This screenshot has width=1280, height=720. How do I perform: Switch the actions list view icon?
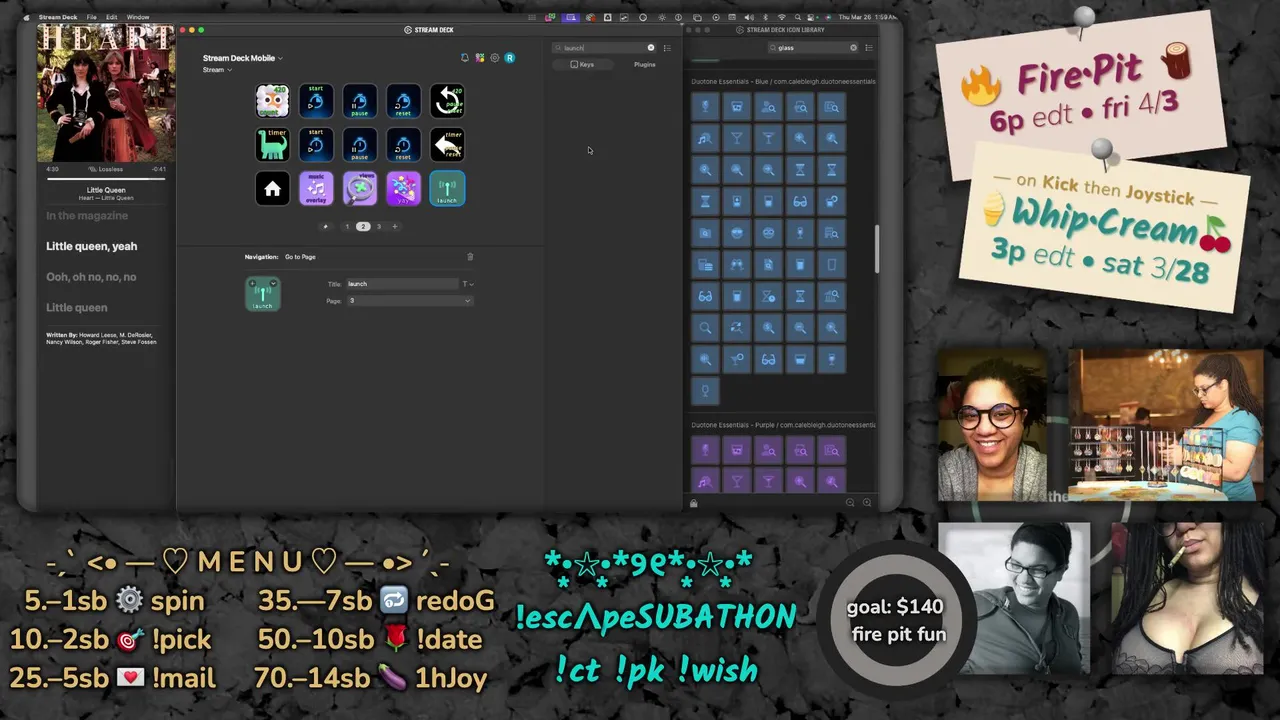tap(667, 48)
